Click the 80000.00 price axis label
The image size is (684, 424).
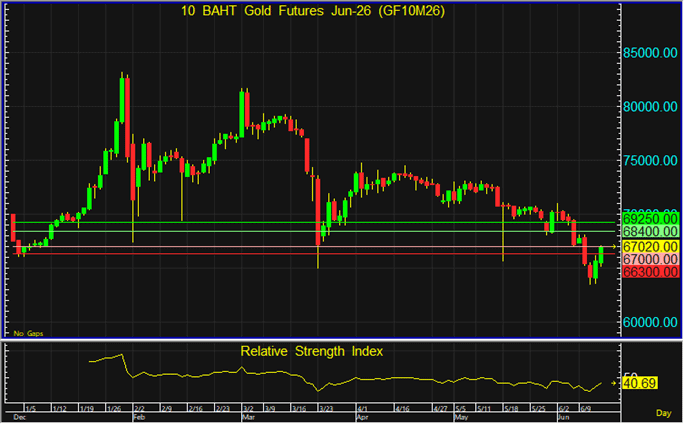[650, 107]
